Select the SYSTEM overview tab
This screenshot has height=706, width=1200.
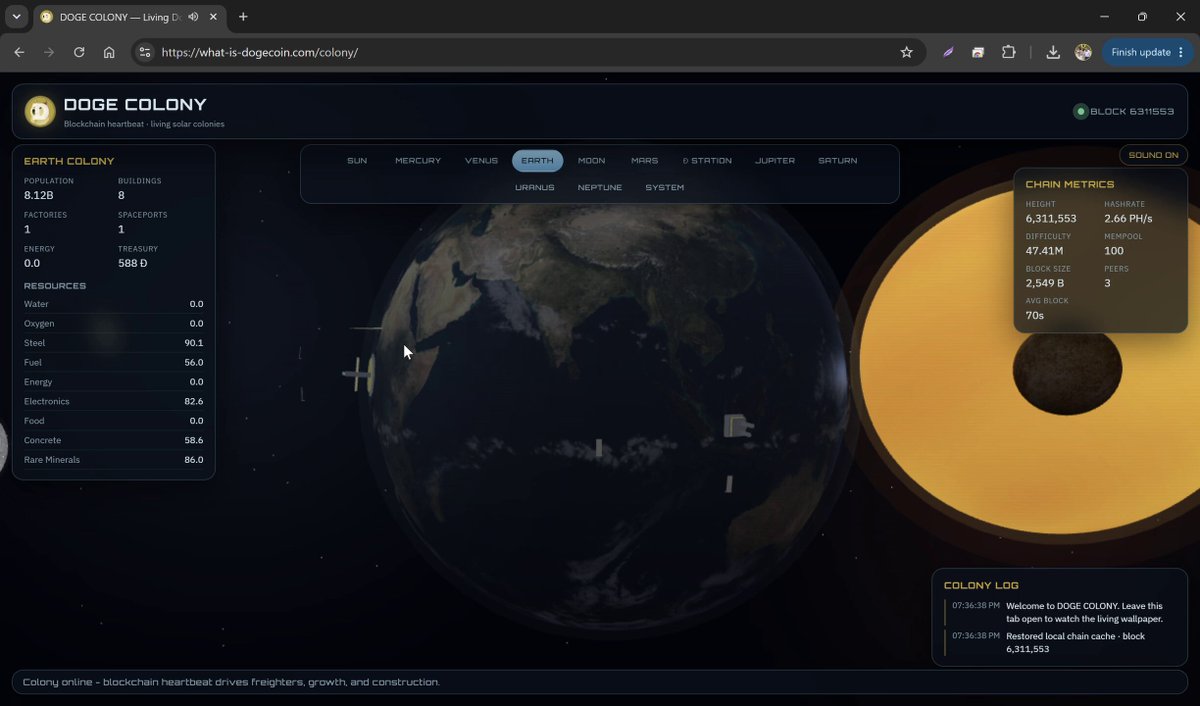[x=665, y=188]
